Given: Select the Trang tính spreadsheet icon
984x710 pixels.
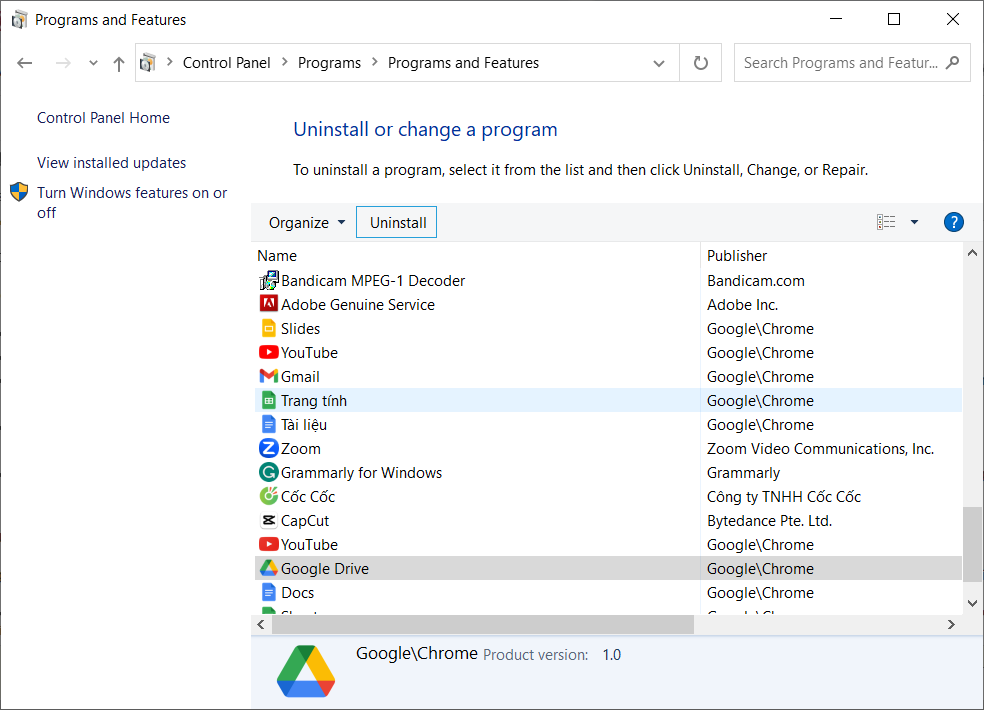Looking at the screenshot, I should pos(269,401).
